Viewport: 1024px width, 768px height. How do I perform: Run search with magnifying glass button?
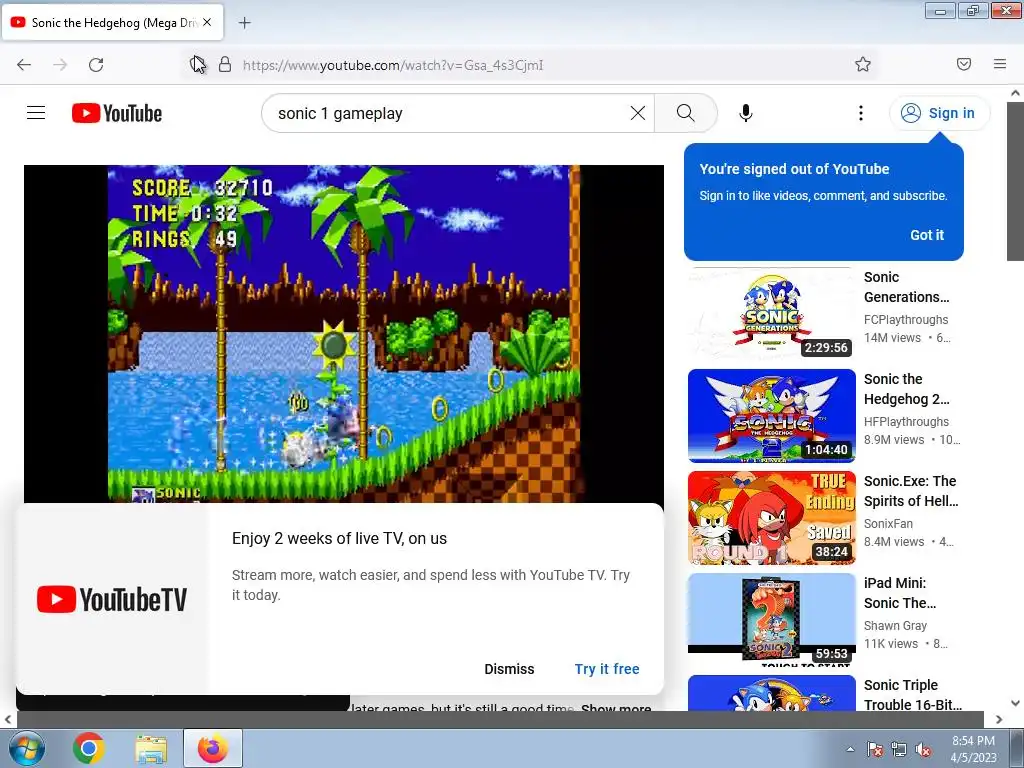[686, 113]
